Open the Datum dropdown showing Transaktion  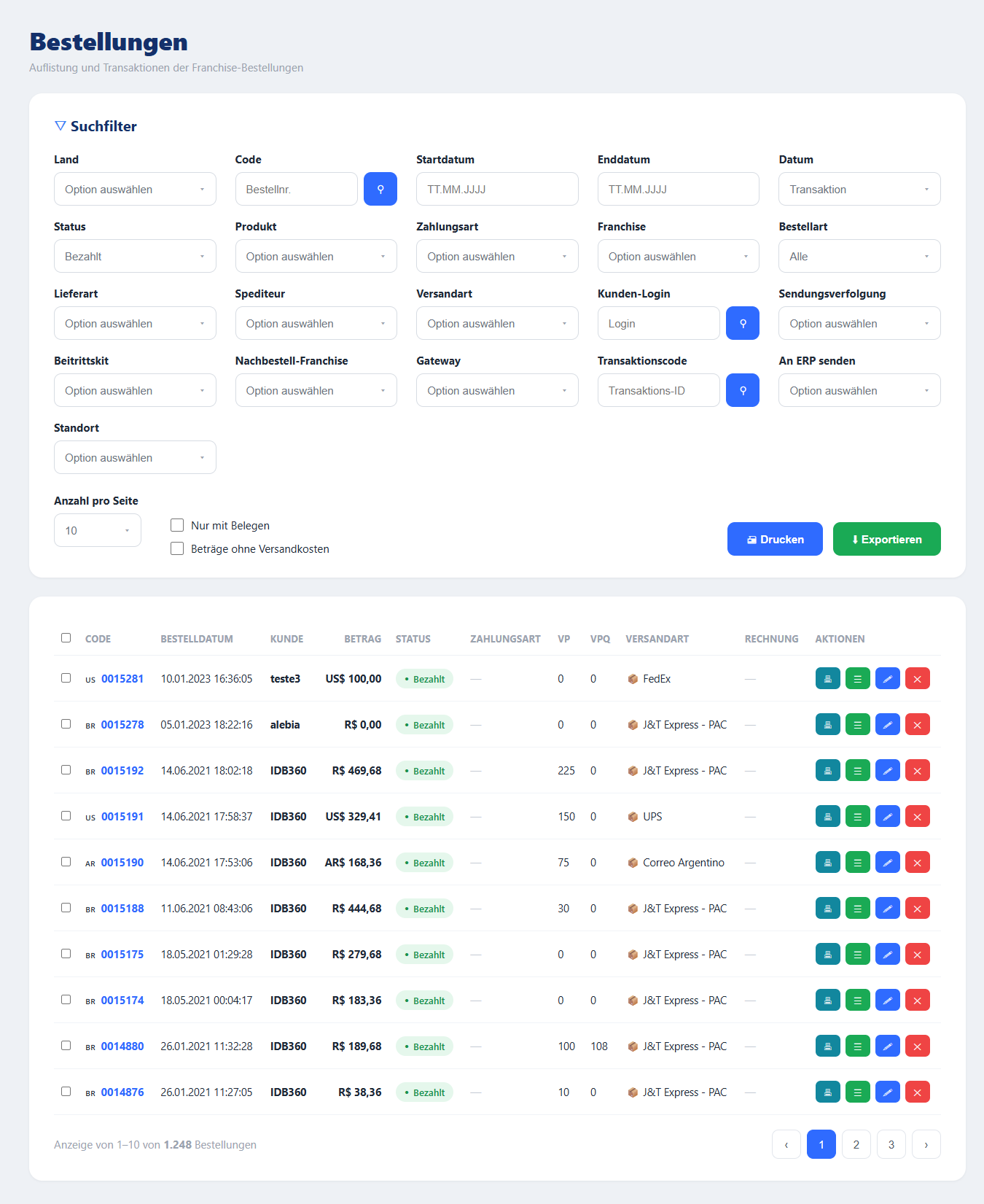pyautogui.click(x=859, y=189)
